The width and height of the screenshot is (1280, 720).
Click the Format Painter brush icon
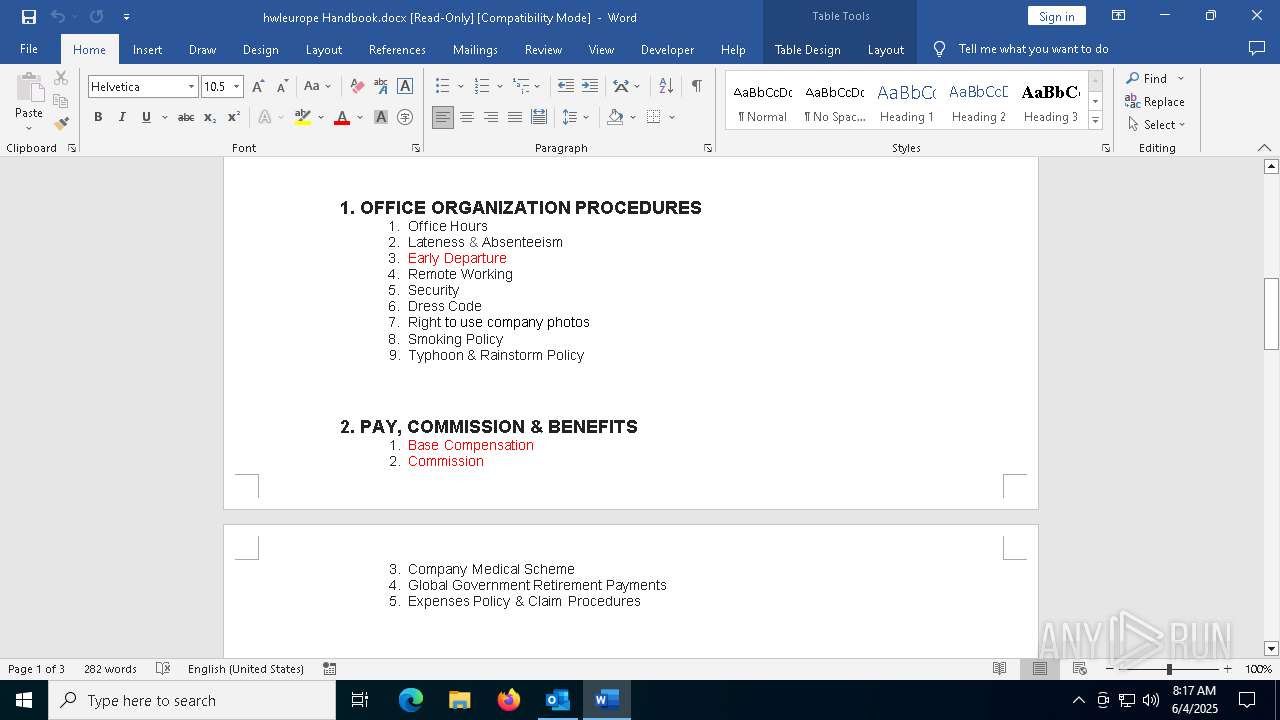click(x=61, y=124)
